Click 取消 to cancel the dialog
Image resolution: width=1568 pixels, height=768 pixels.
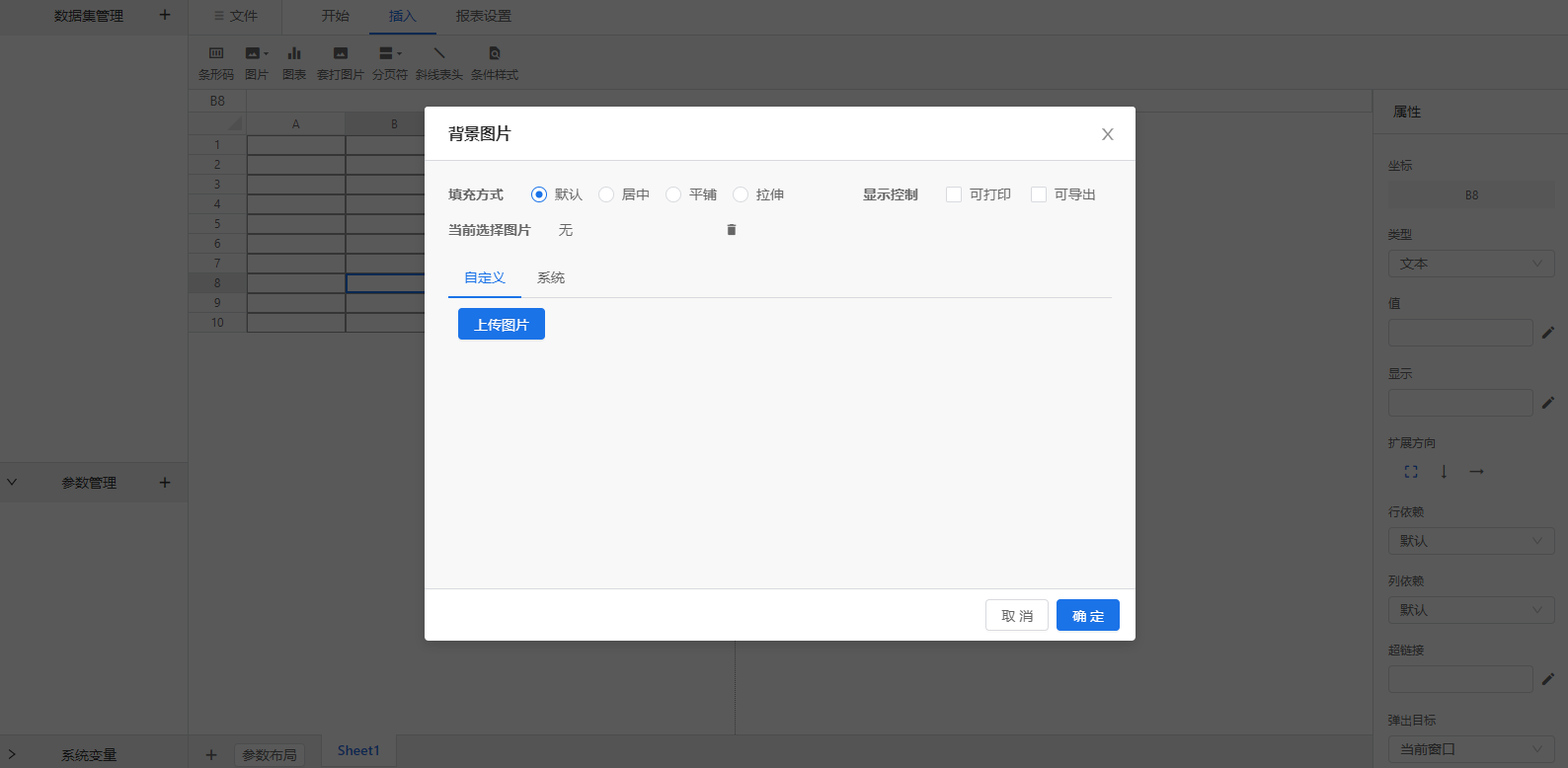coord(1017,615)
